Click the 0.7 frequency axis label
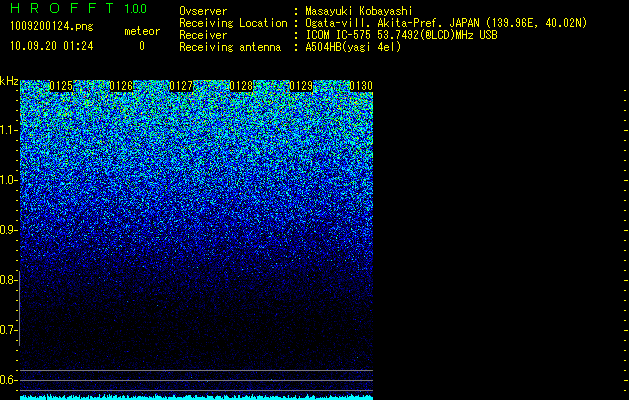Image resolution: width=629 pixels, height=400 pixels. pyautogui.click(x=8, y=330)
